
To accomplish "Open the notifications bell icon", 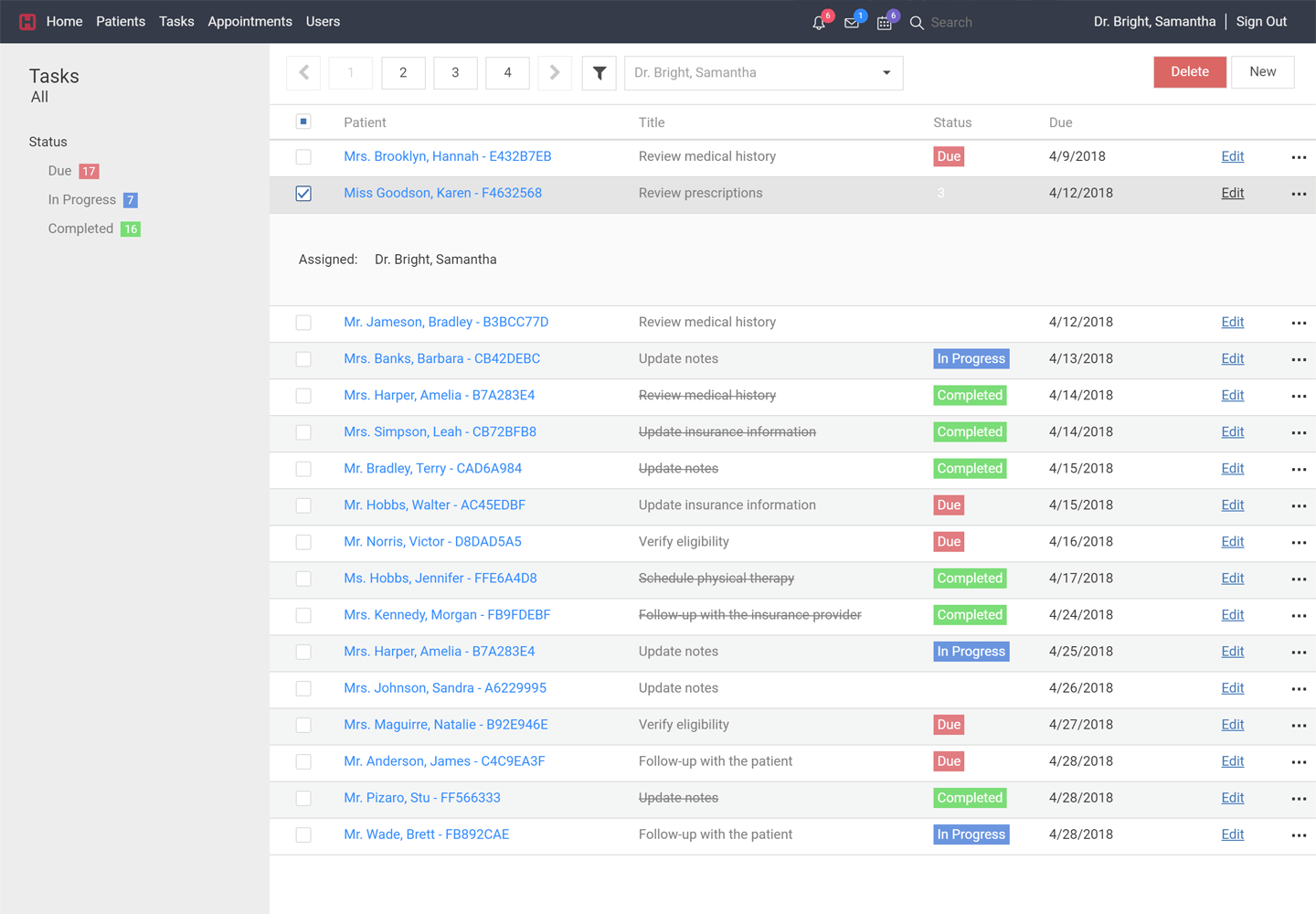I will tap(819, 23).
